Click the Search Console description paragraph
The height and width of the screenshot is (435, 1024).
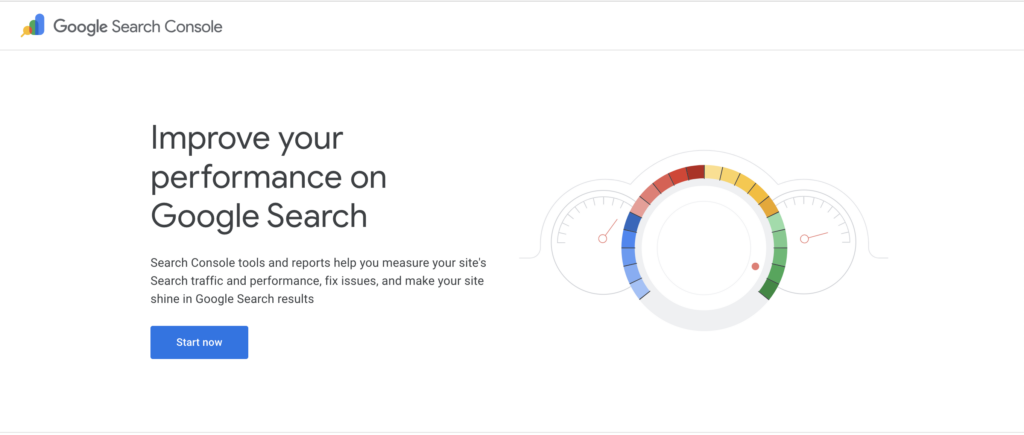(317, 280)
